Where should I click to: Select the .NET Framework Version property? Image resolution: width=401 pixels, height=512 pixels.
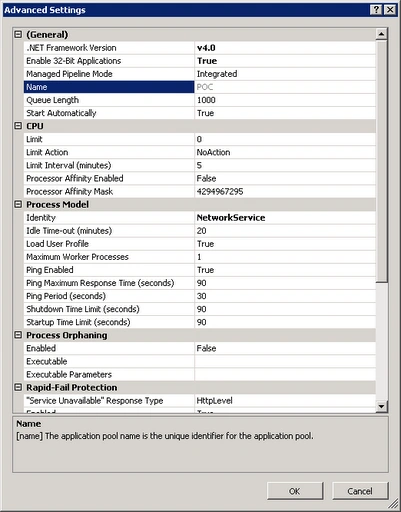[109, 48]
